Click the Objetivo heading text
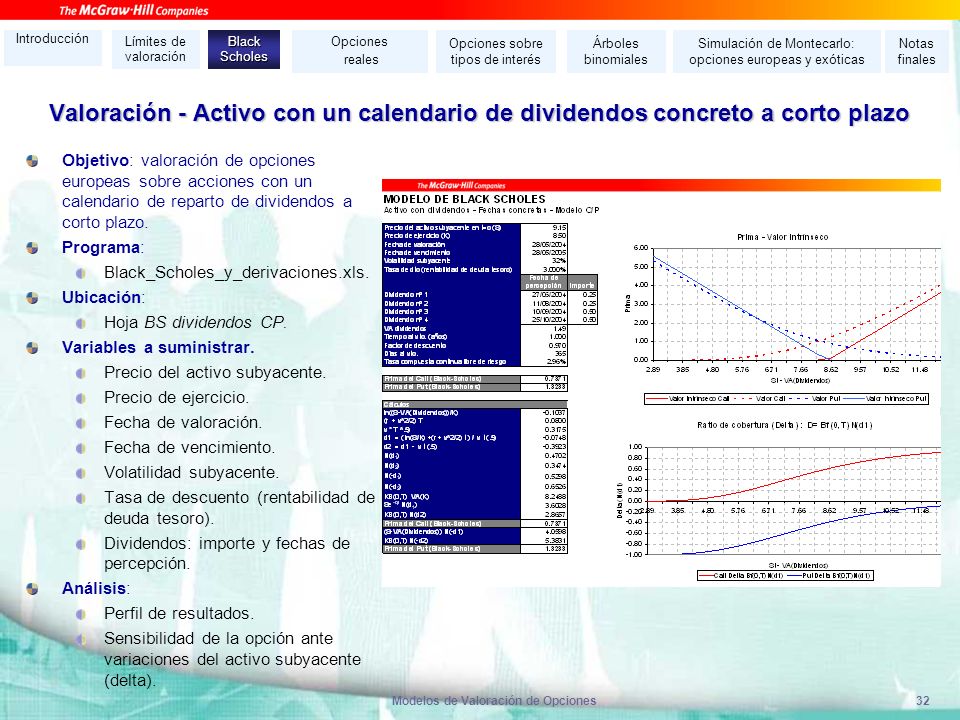The image size is (960, 720). [x=95, y=160]
